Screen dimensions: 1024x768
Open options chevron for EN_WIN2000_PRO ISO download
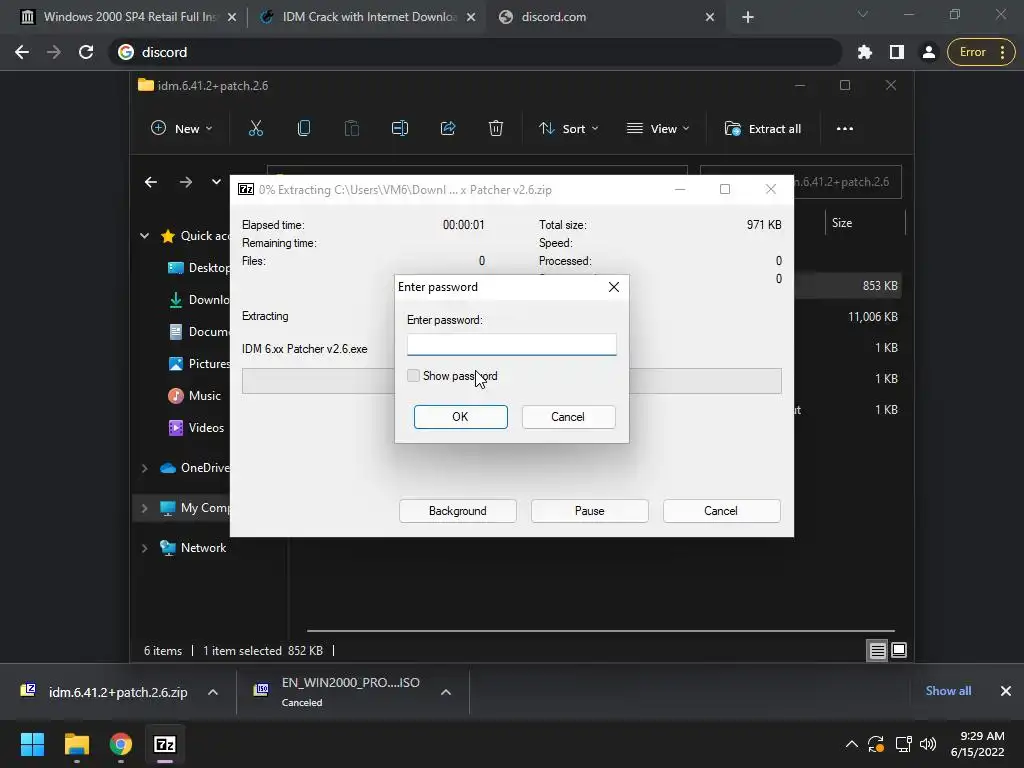coord(446,692)
